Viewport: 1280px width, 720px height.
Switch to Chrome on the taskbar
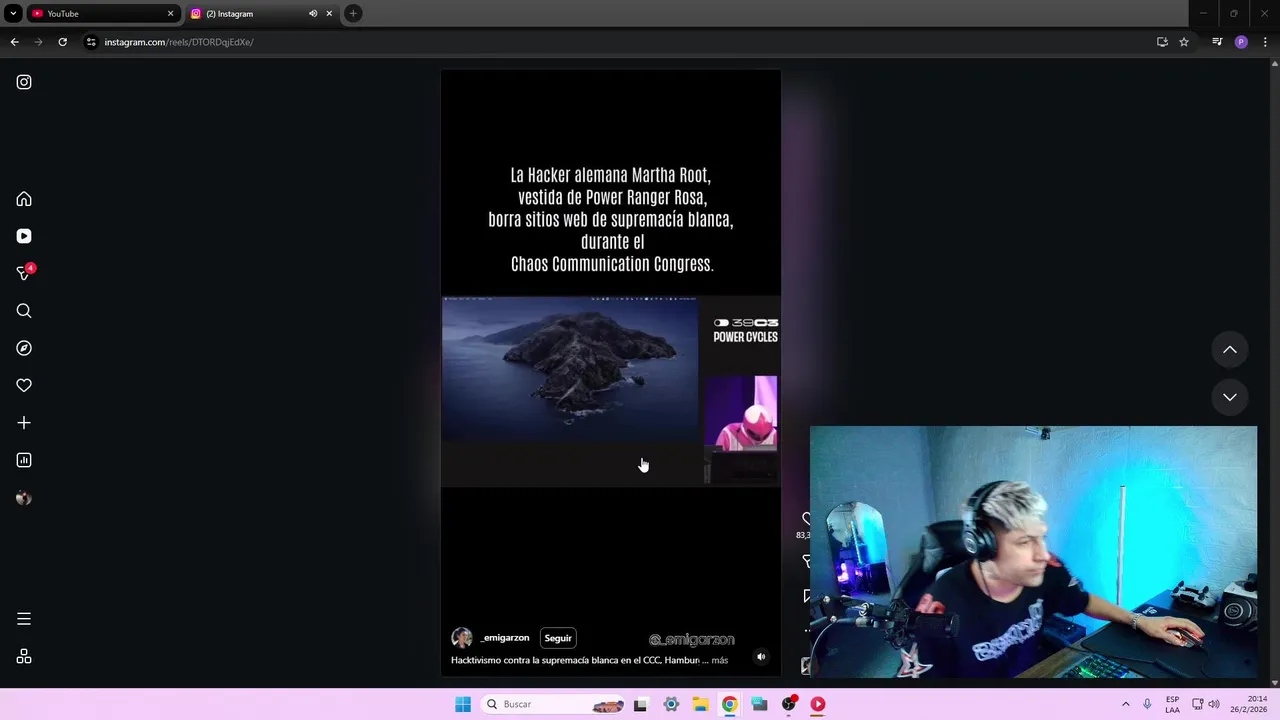coord(730,704)
